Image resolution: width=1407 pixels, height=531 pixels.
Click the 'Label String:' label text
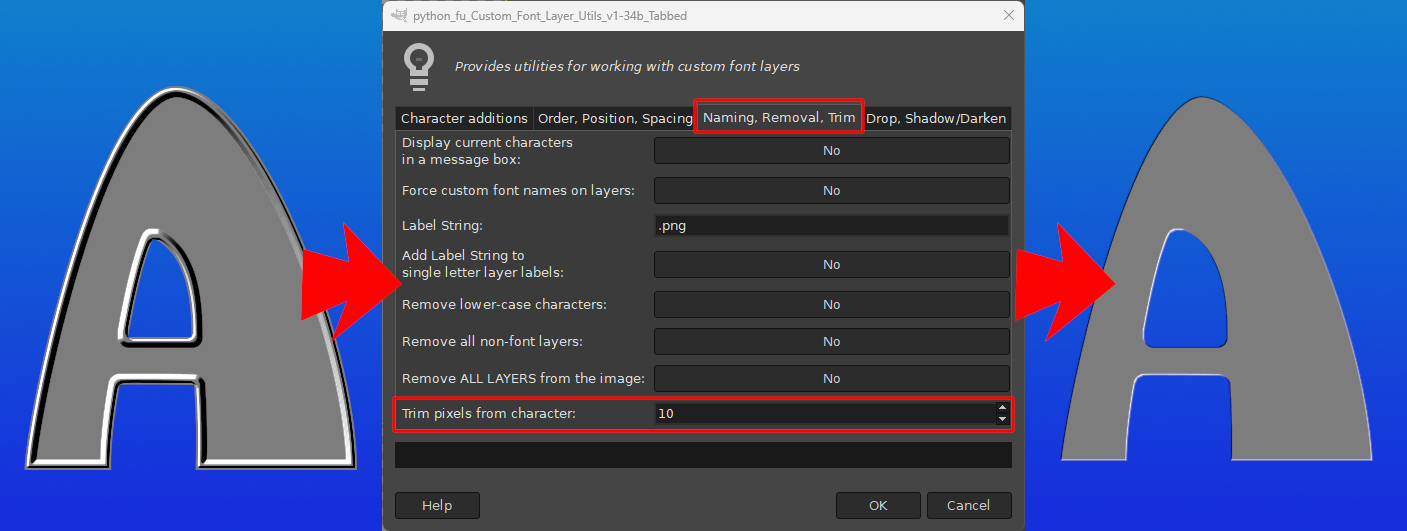[442, 226]
